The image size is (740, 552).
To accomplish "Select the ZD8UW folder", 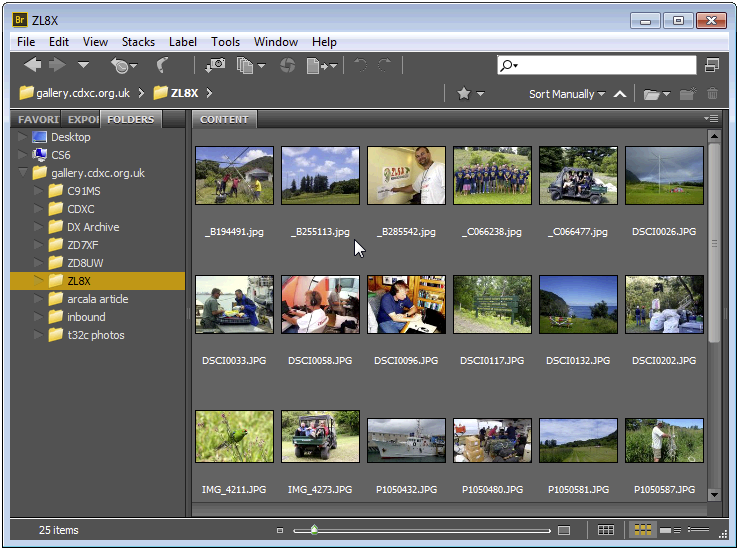I will pyautogui.click(x=85, y=263).
